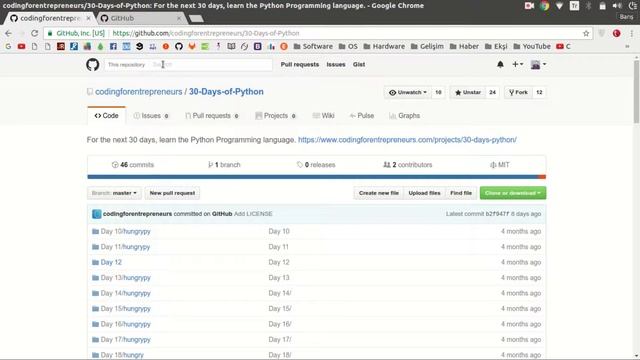Click the red extension icon in toolbar
Screen dimensions: 640x360
(x=616, y=33)
